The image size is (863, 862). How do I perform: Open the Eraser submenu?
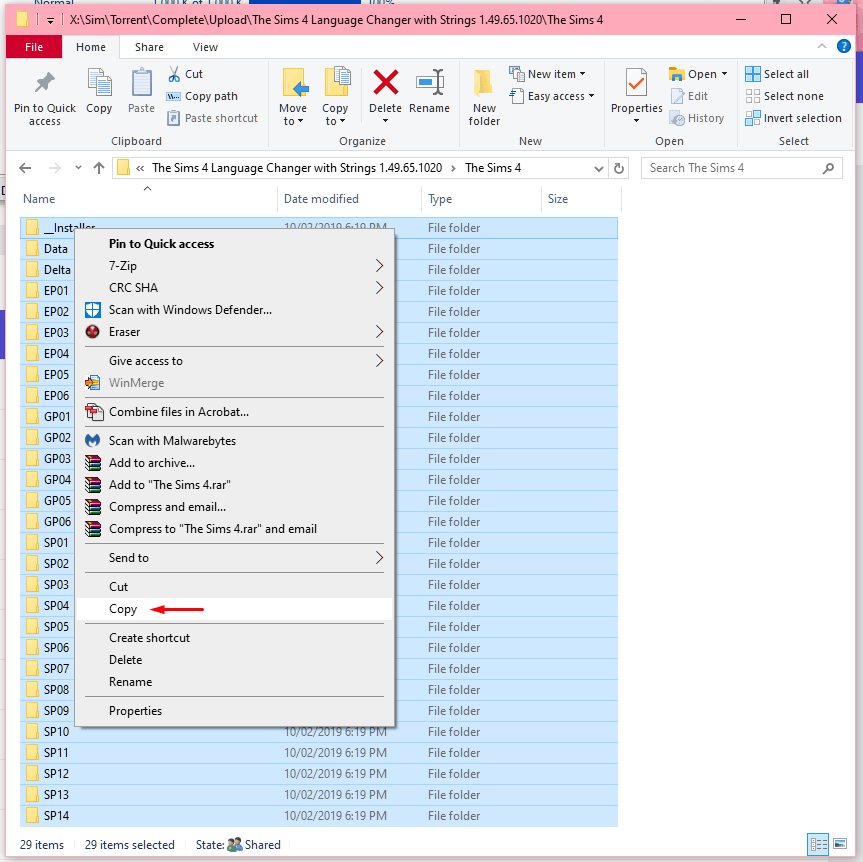coord(234,332)
